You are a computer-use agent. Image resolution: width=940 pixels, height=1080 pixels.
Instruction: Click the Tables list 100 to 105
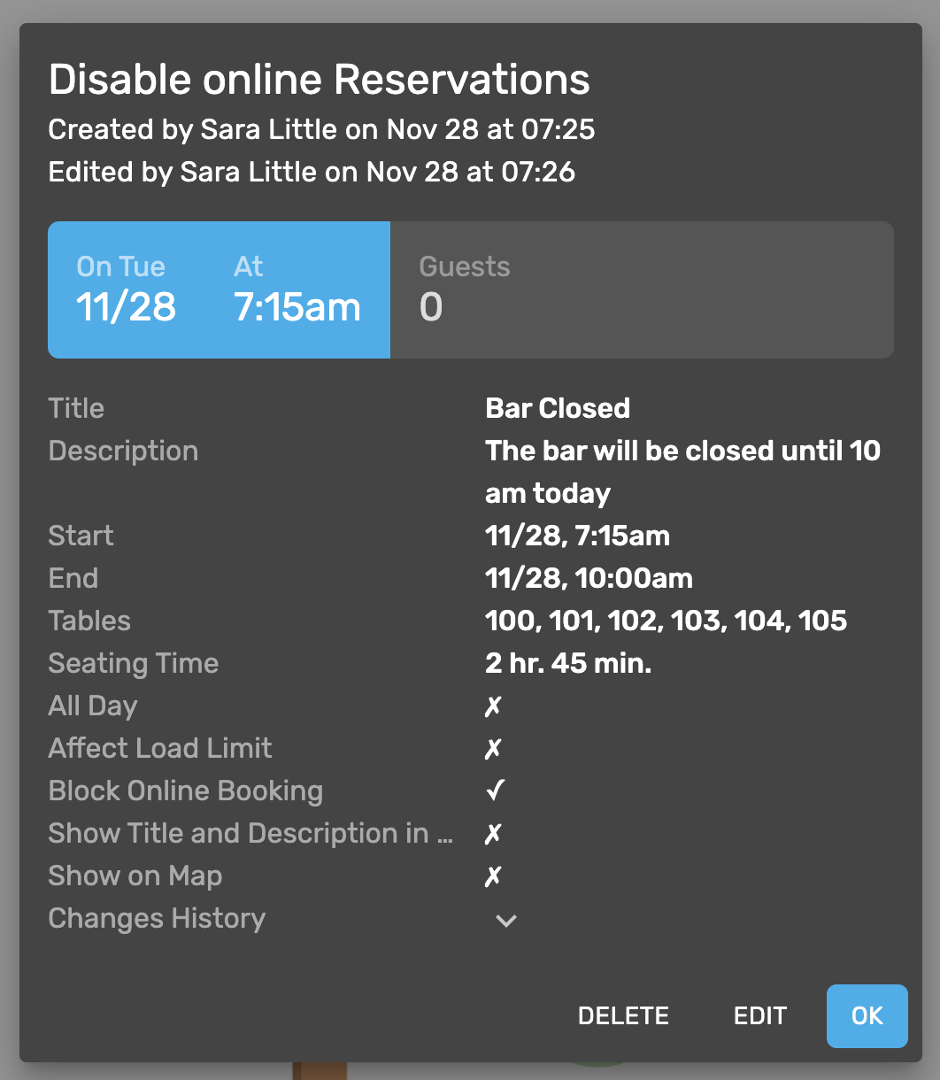(666, 621)
